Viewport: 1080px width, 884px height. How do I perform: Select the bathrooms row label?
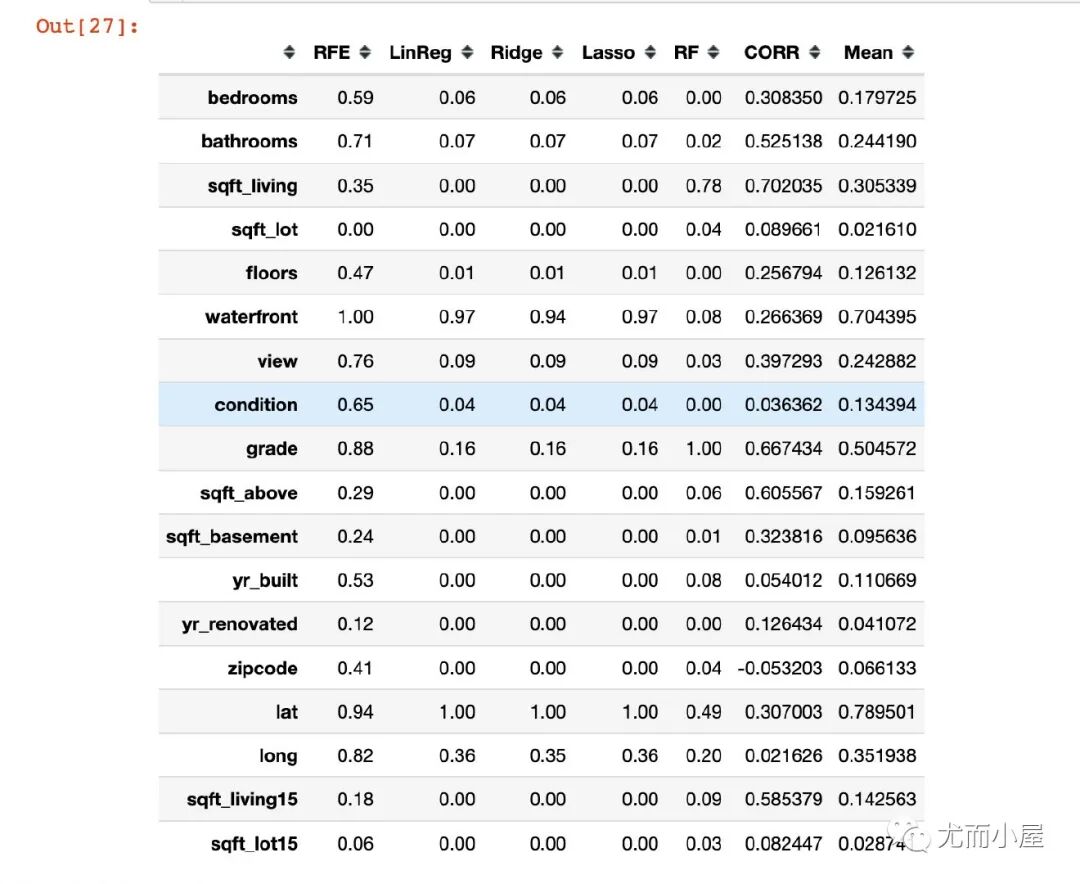pyautogui.click(x=249, y=141)
